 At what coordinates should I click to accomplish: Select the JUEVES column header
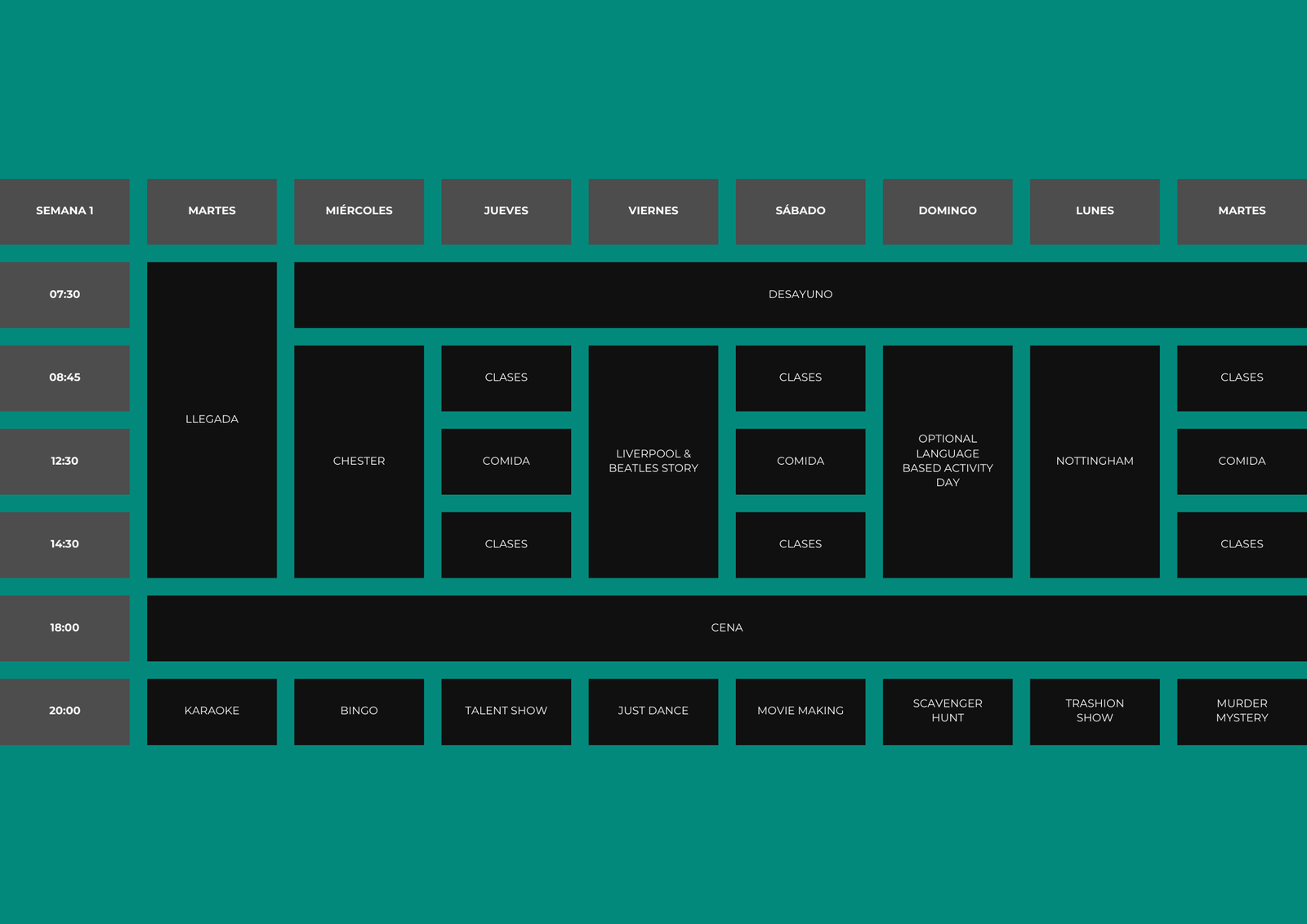(506, 211)
